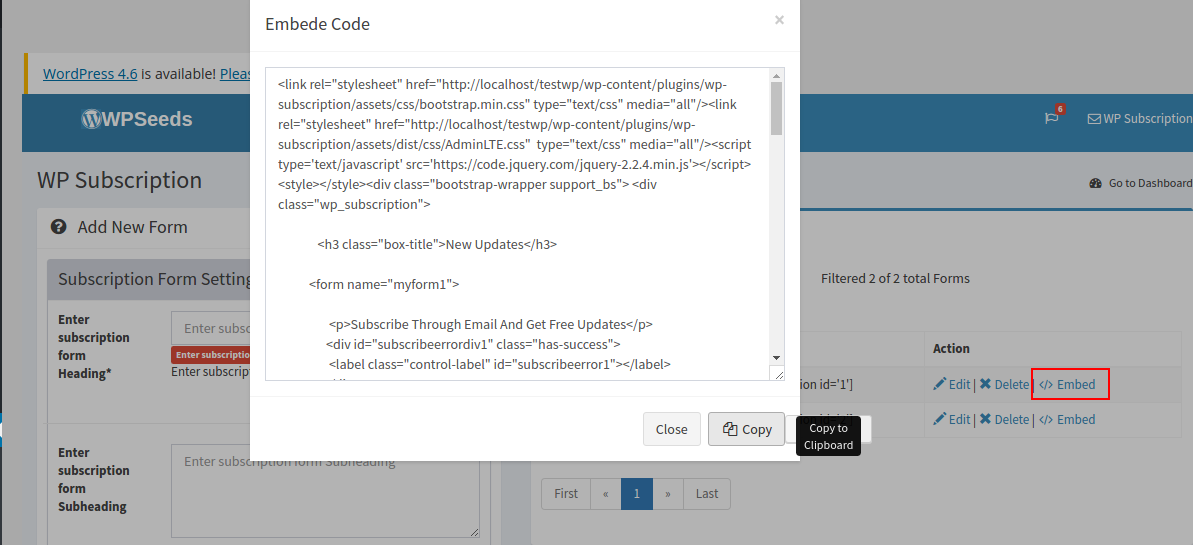
Task: Go to previous page « in pagination
Action: [606, 494]
